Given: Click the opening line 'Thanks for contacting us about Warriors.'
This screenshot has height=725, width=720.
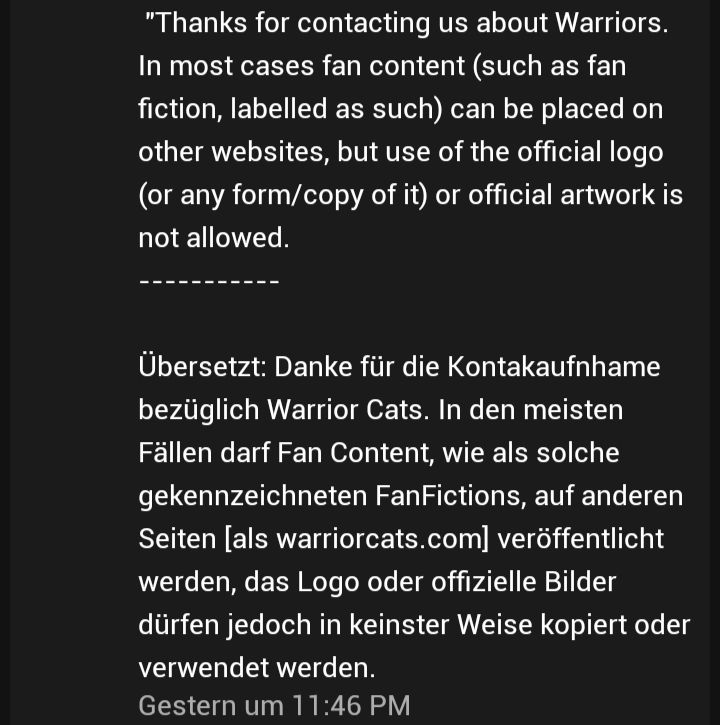Looking at the screenshot, I should pyautogui.click(x=406, y=23).
